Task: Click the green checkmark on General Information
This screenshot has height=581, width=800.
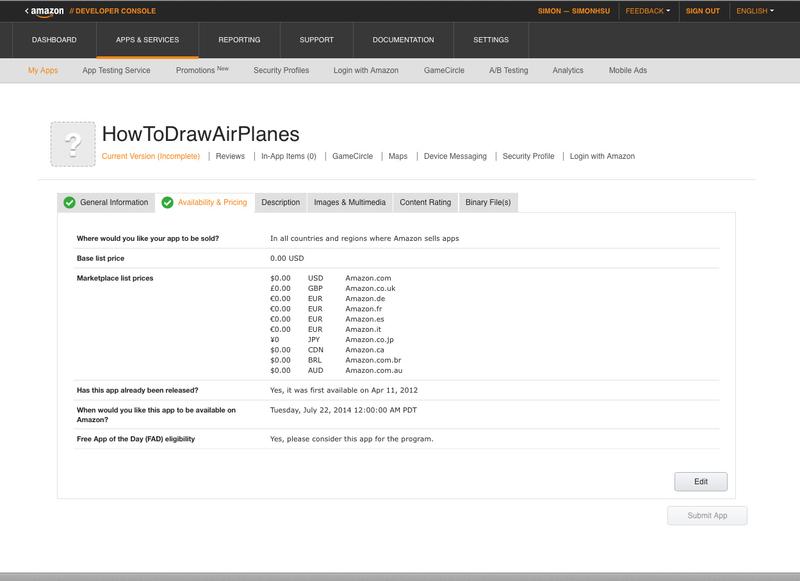Action: [69, 203]
